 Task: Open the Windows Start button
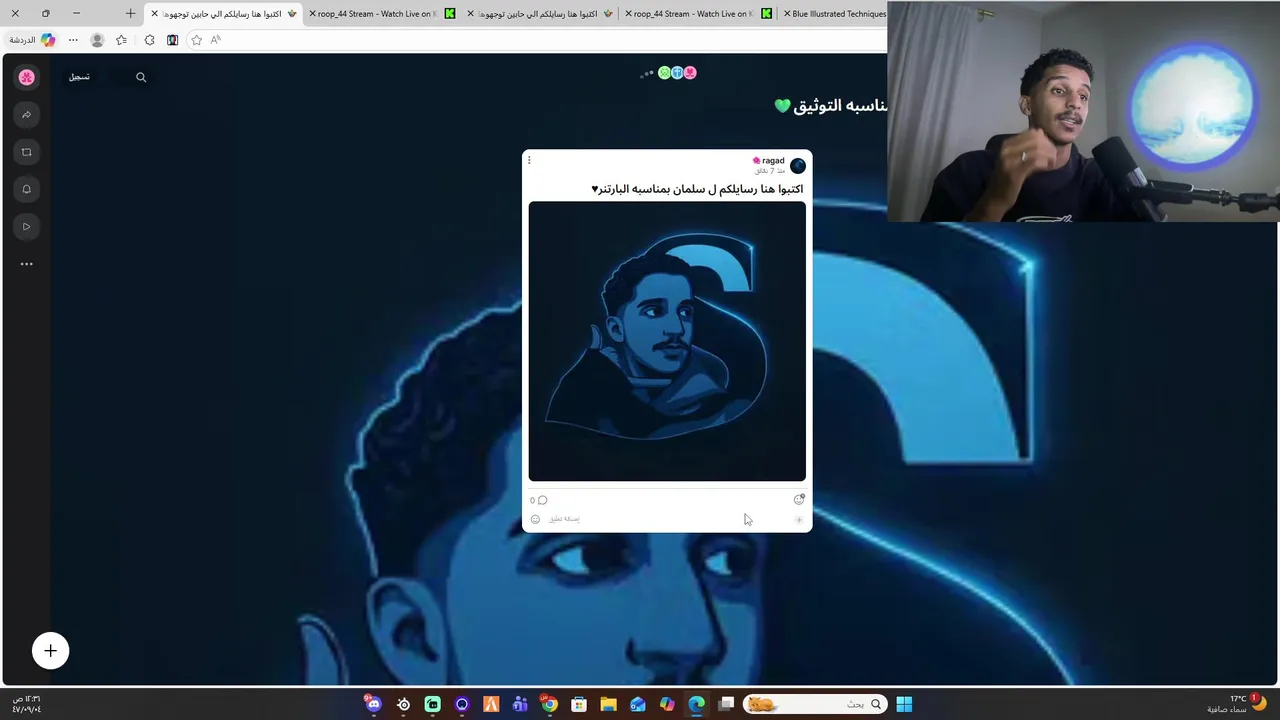coord(904,704)
